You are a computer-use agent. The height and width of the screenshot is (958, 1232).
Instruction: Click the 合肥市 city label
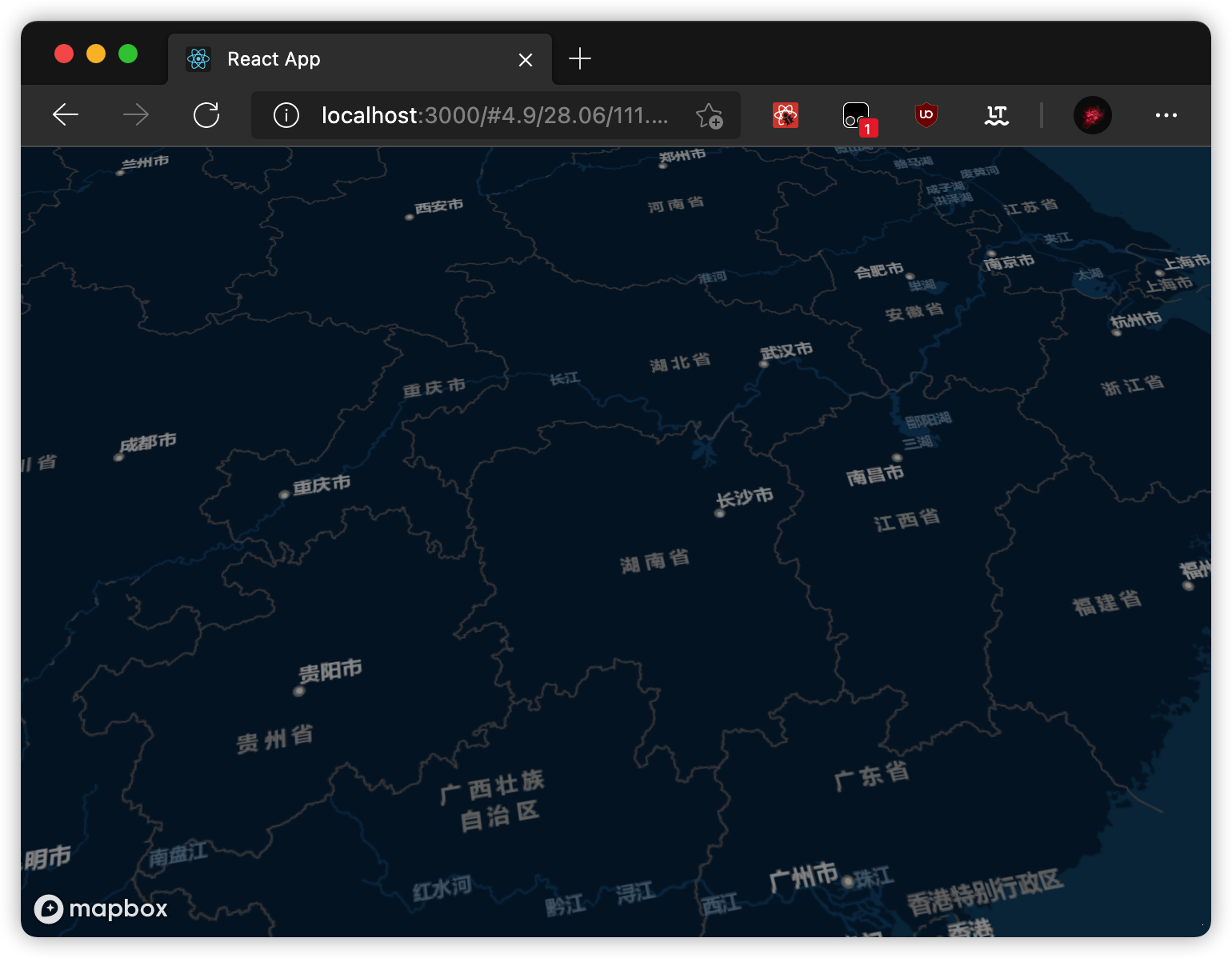tap(878, 270)
